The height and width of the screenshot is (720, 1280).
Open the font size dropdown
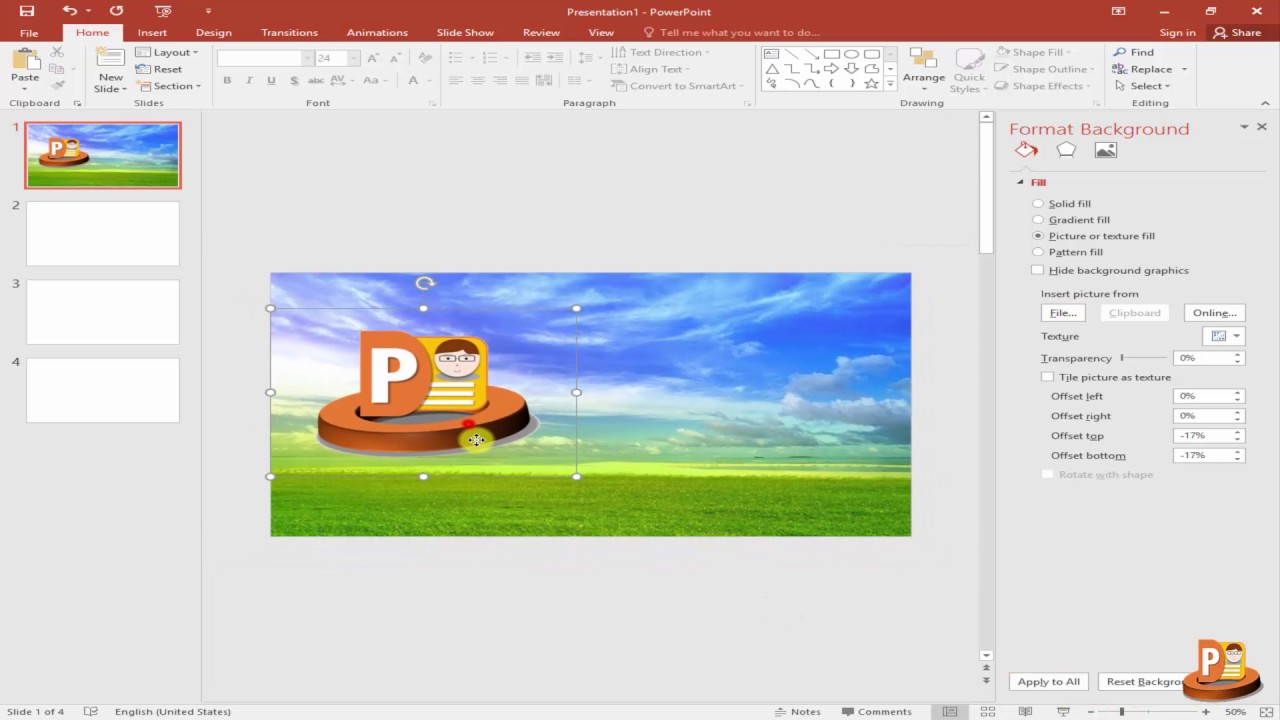353,59
